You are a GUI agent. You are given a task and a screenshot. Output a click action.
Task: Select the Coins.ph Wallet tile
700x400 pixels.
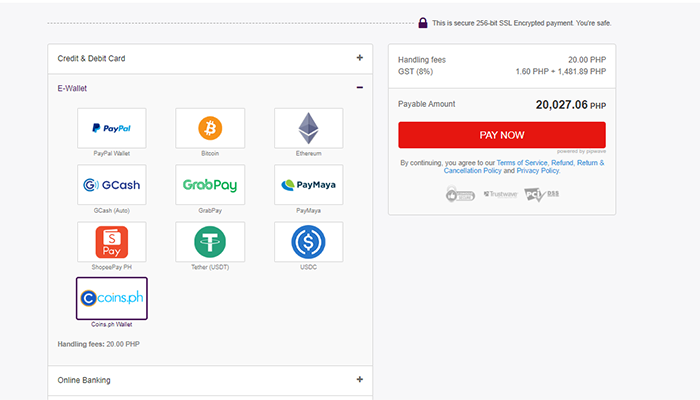111,298
